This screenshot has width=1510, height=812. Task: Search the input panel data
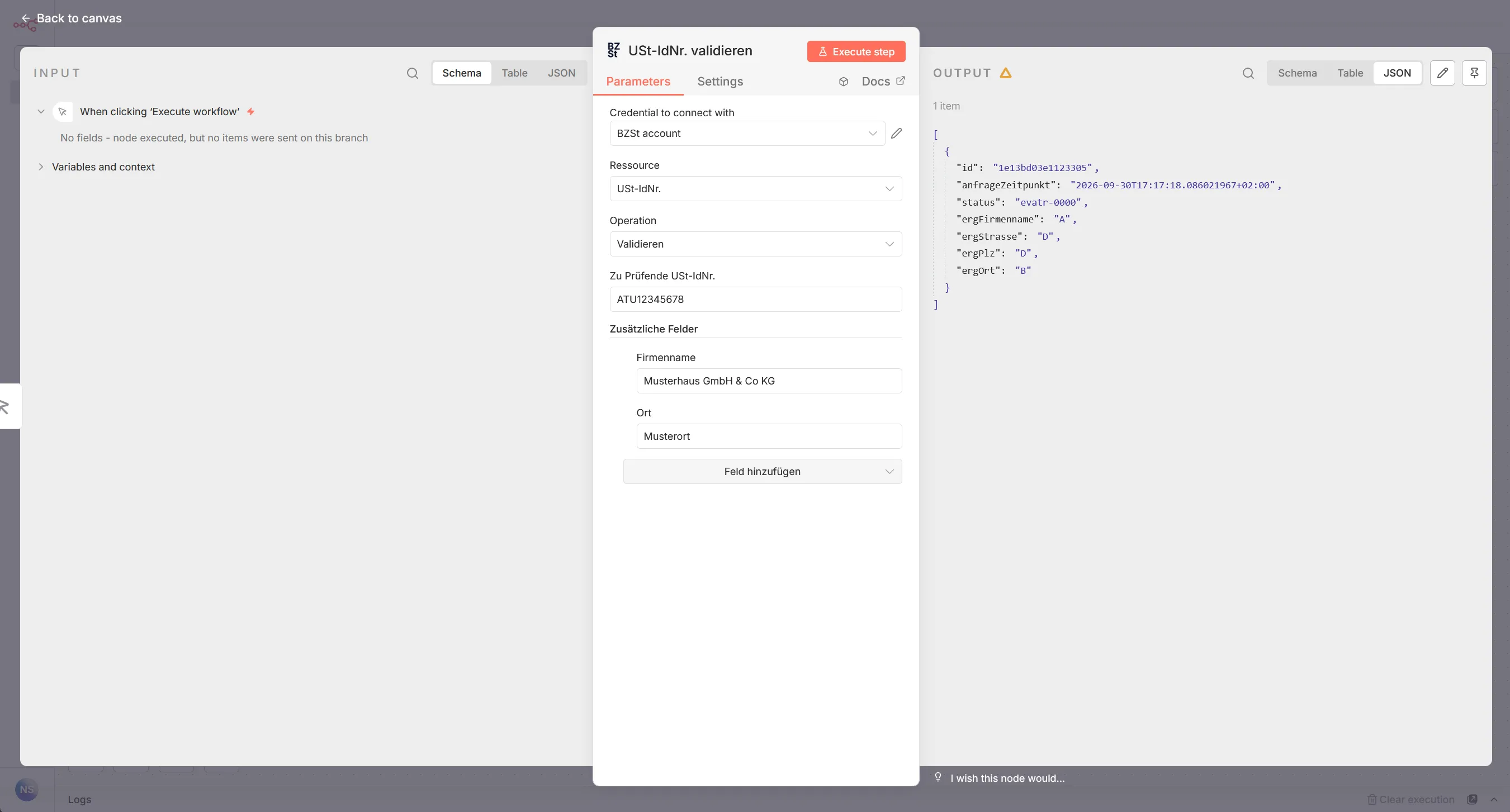[x=413, y=73]
